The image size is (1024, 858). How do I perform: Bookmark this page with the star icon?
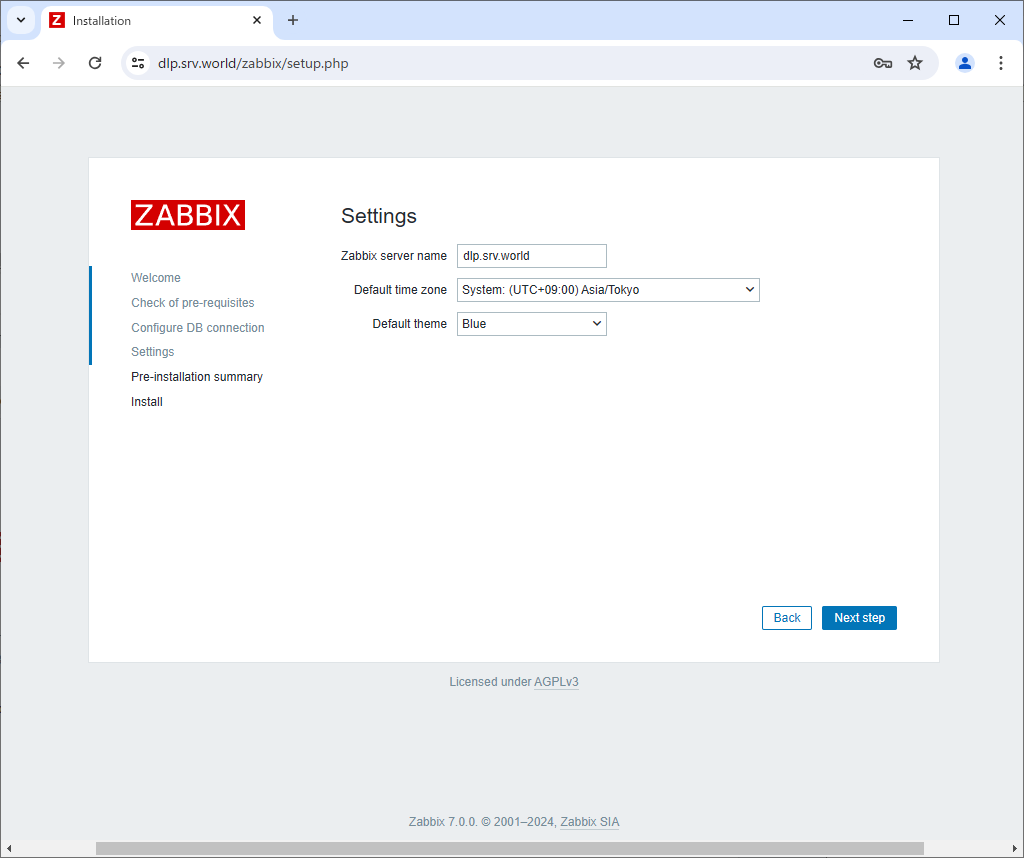(915, 63)
